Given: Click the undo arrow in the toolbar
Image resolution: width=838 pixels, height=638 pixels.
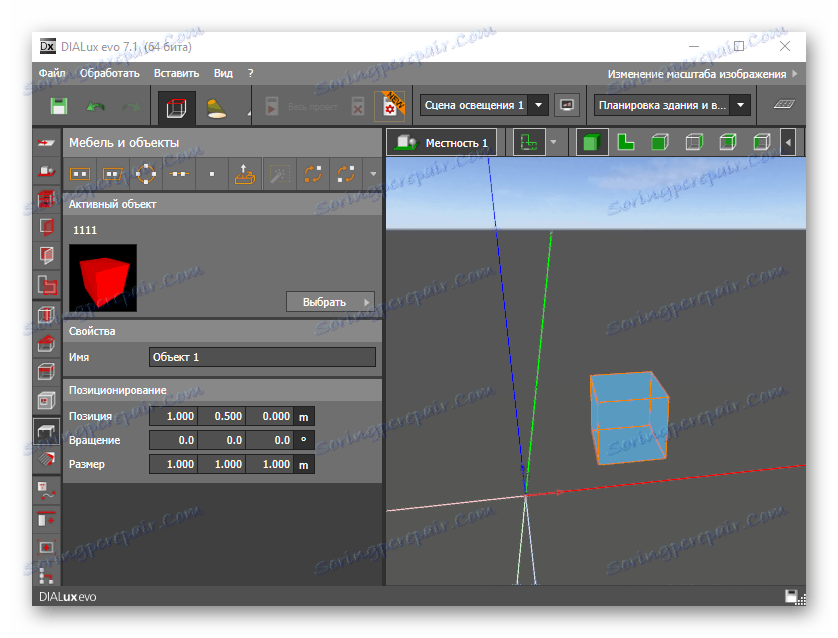Looking at the screenshot, I should click(95, 106).
